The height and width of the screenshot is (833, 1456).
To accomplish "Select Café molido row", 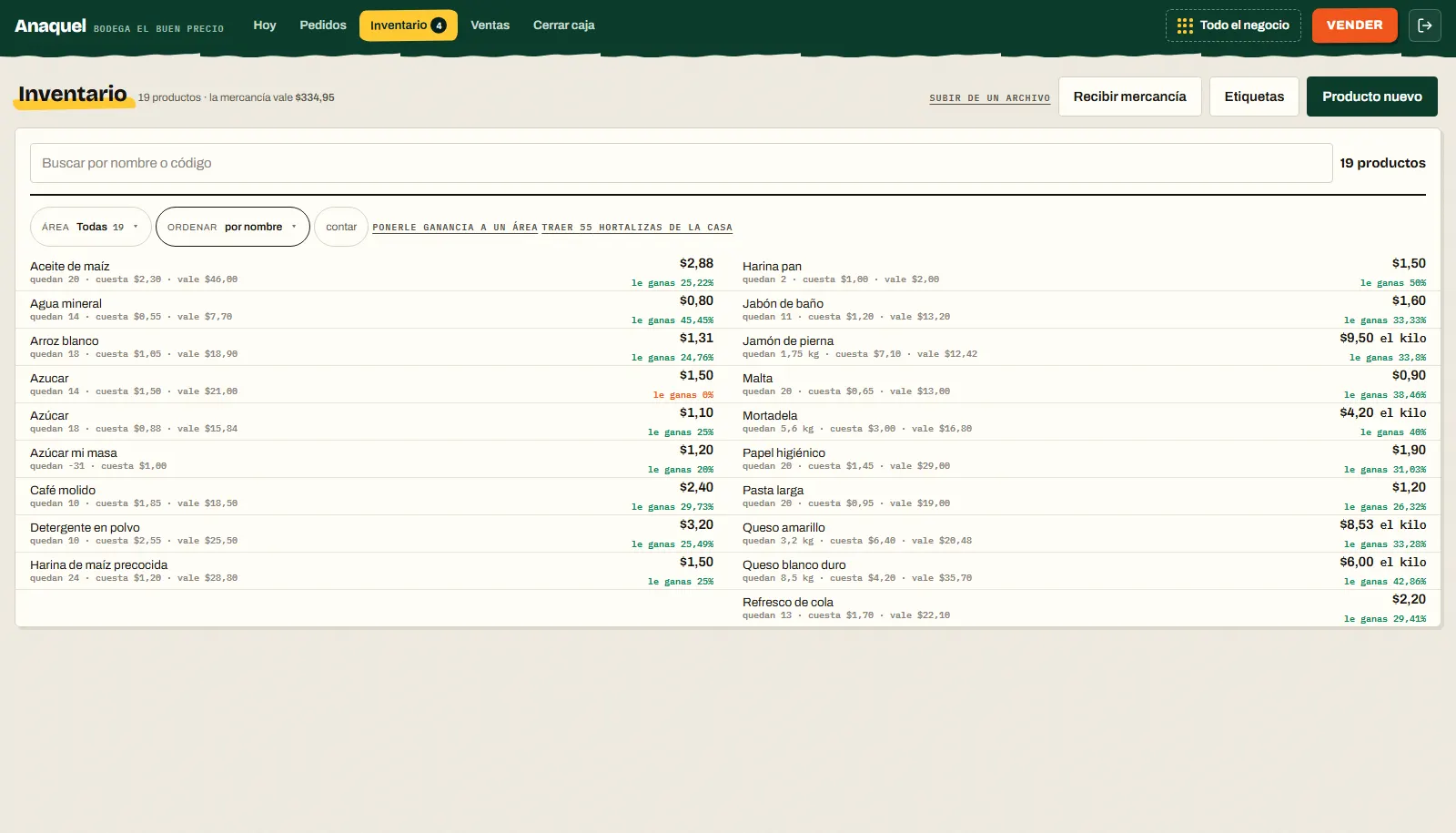I will click(371, 496).
